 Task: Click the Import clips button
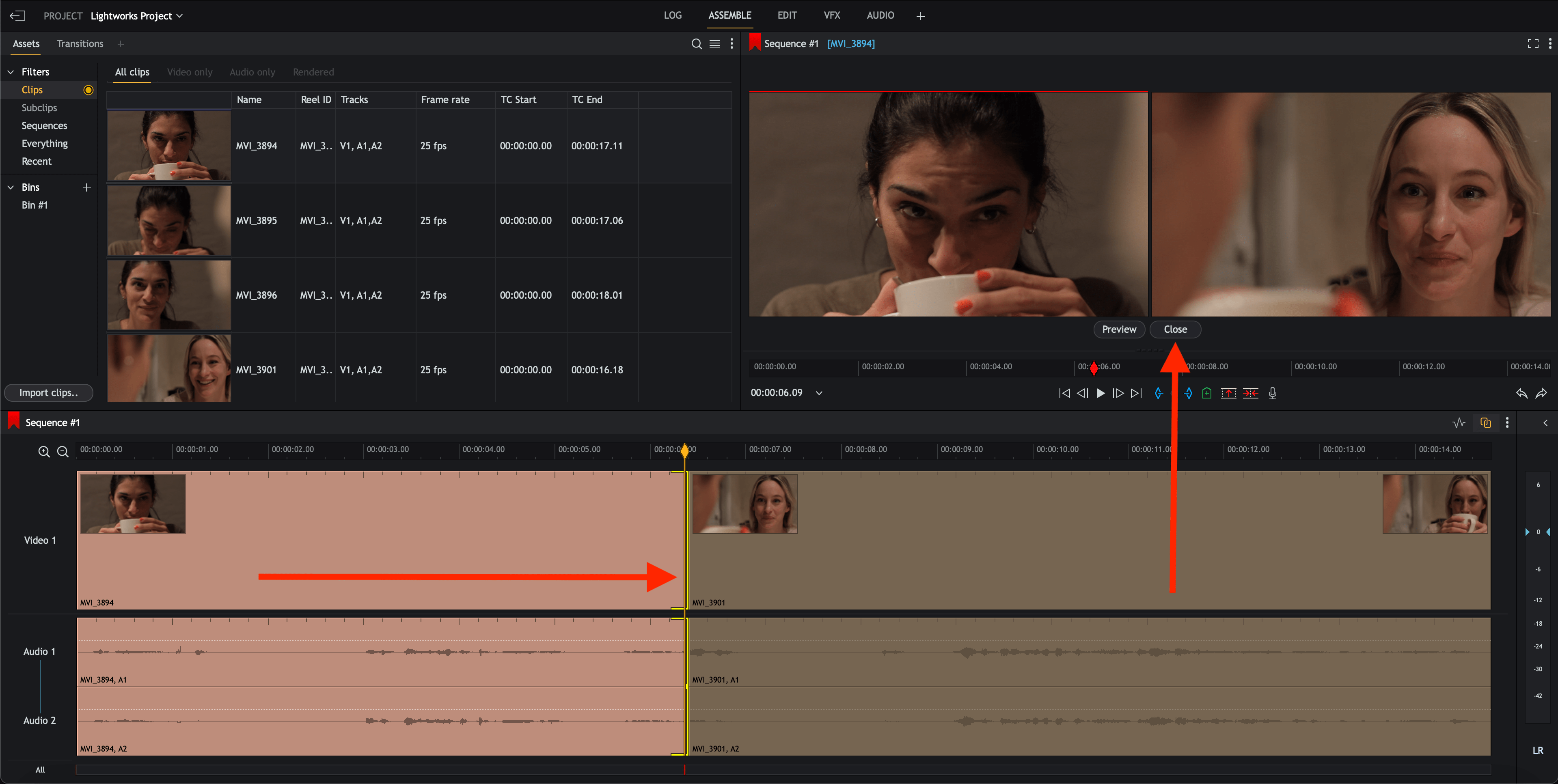coord(48,392)
